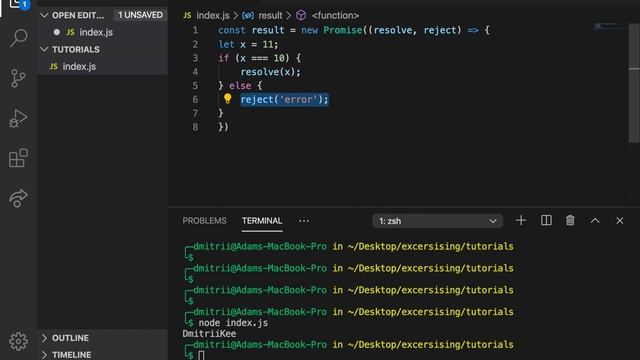Screen dimensions: 640x360
Task: Click unsaved dot next to index.js
Action: tap(57, 32)
